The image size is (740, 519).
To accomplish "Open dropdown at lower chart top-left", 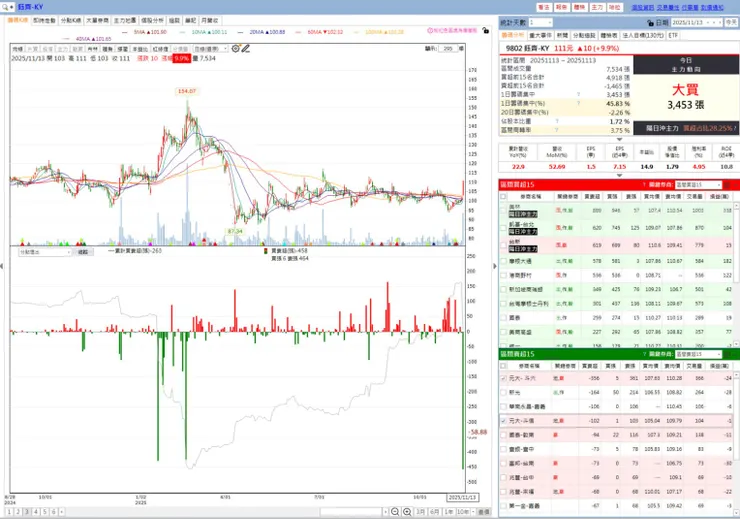I will tap(44, 252).
